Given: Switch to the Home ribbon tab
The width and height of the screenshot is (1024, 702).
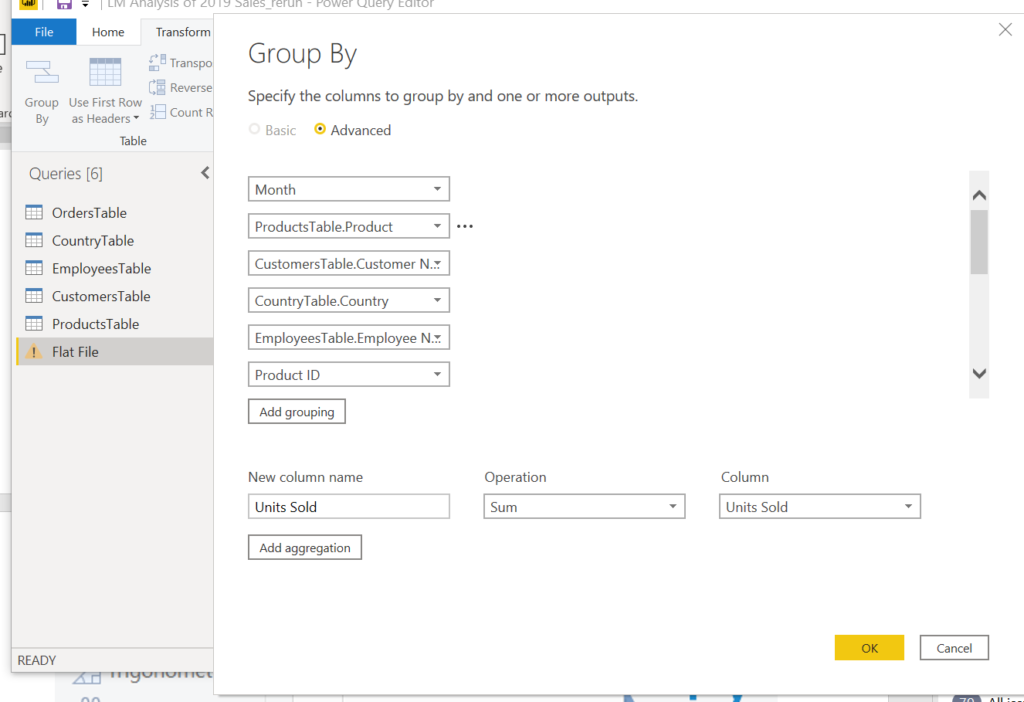Looking at the screenshot, I should 108,32.
